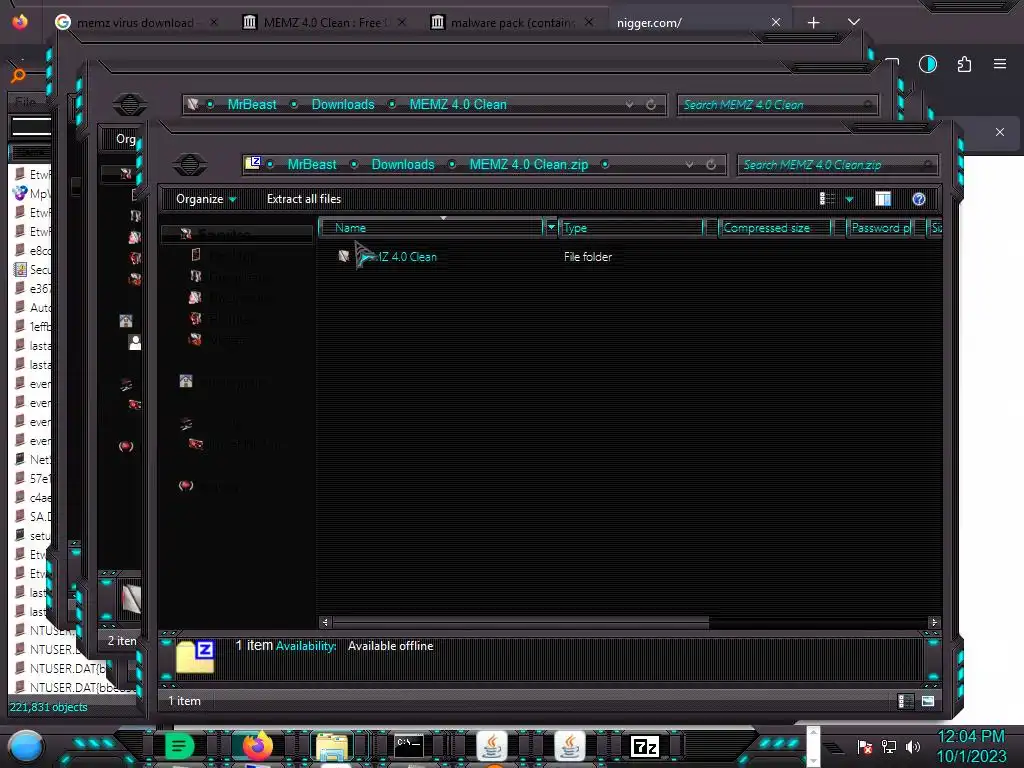
Task: Click 'MEMZ 4.0 Clean' breadcrumb in back window
Action: click(458, 104)
